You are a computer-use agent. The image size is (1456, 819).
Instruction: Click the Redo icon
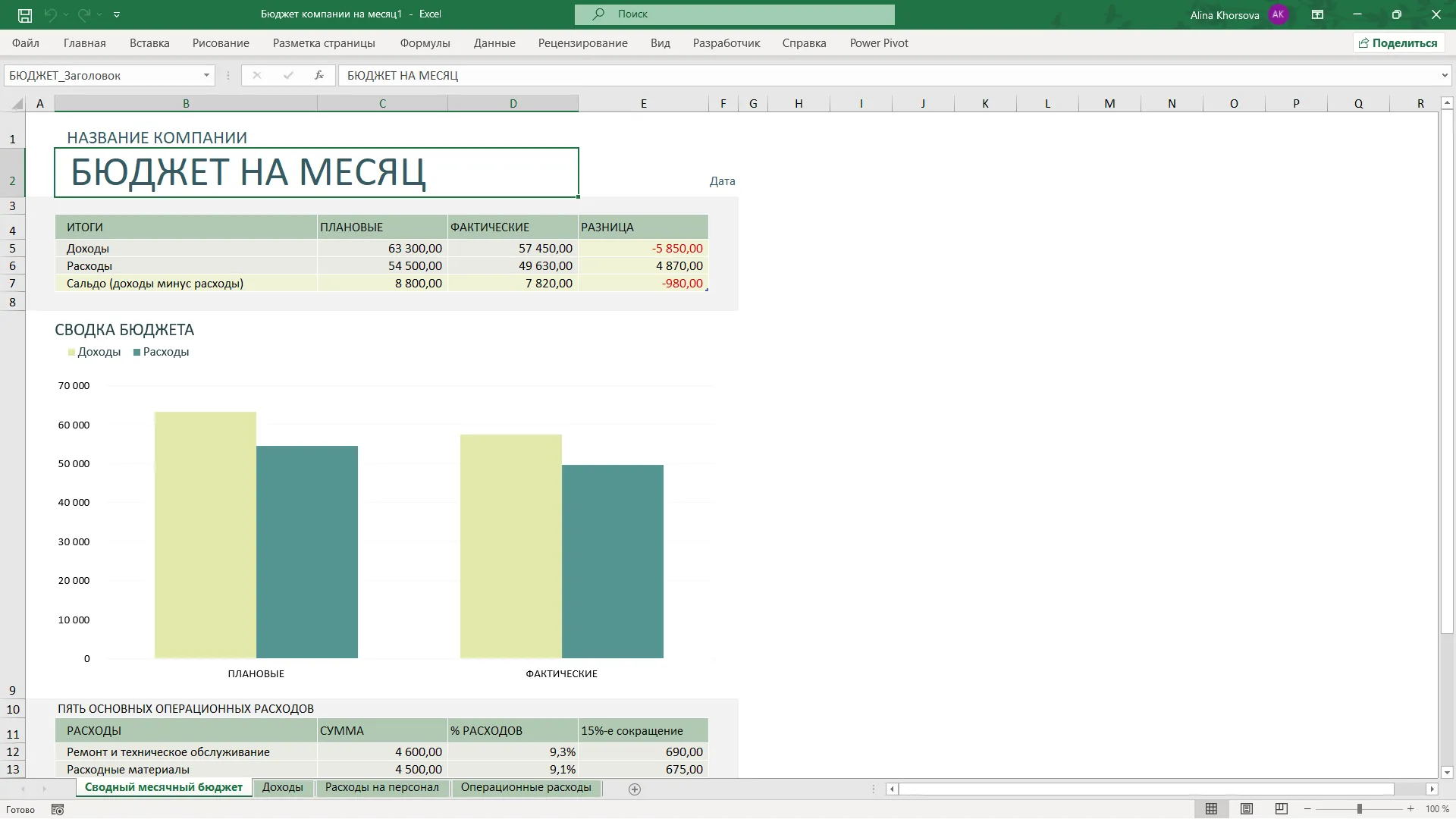[84, 14]
